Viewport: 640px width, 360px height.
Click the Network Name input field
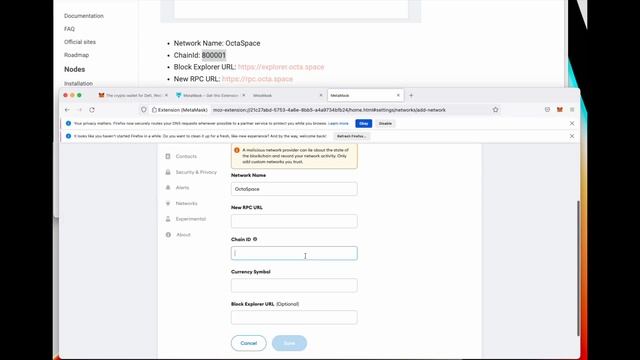click(294, 189)
